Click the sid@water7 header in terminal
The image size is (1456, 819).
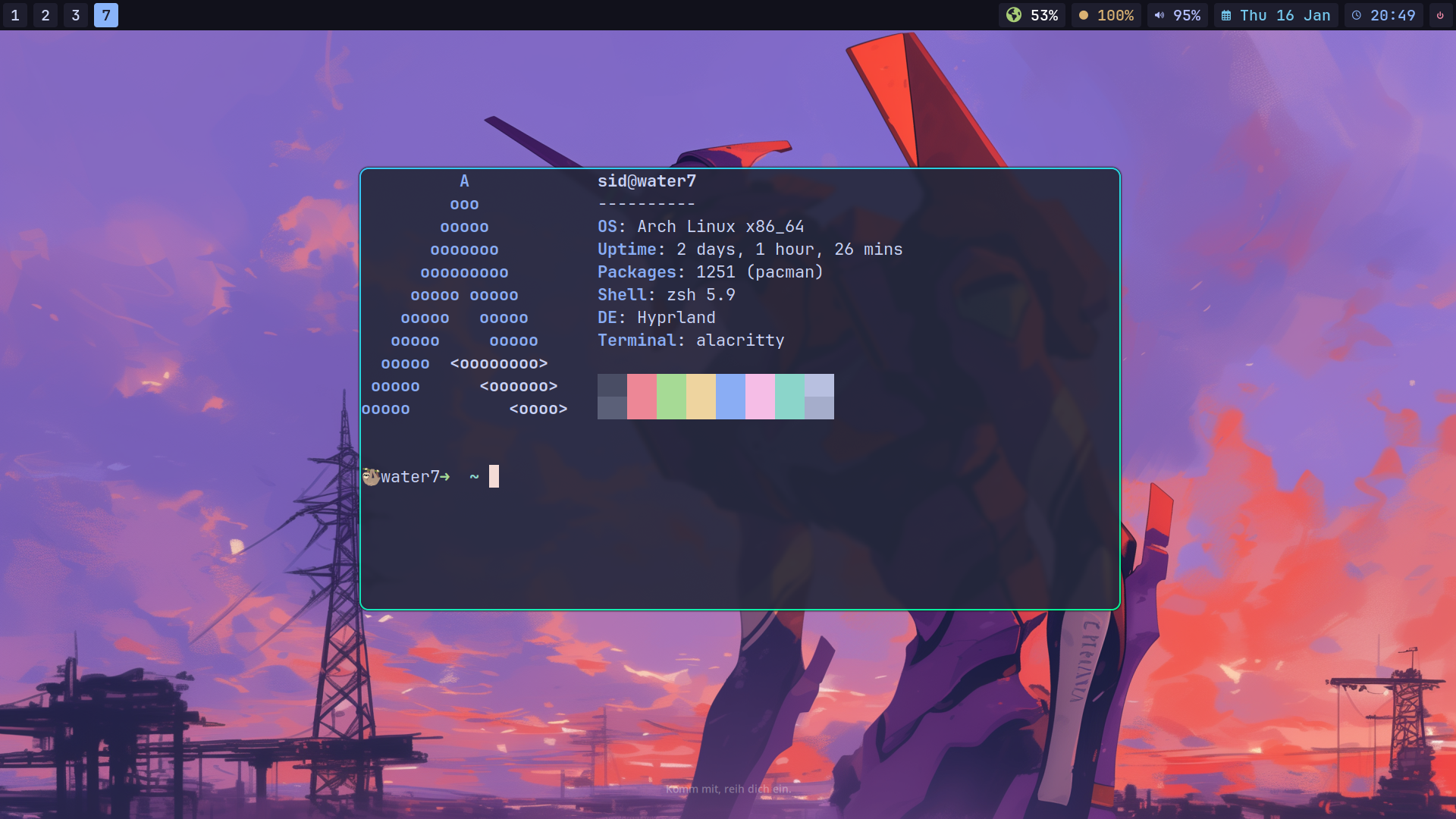[x=647, y=181]
